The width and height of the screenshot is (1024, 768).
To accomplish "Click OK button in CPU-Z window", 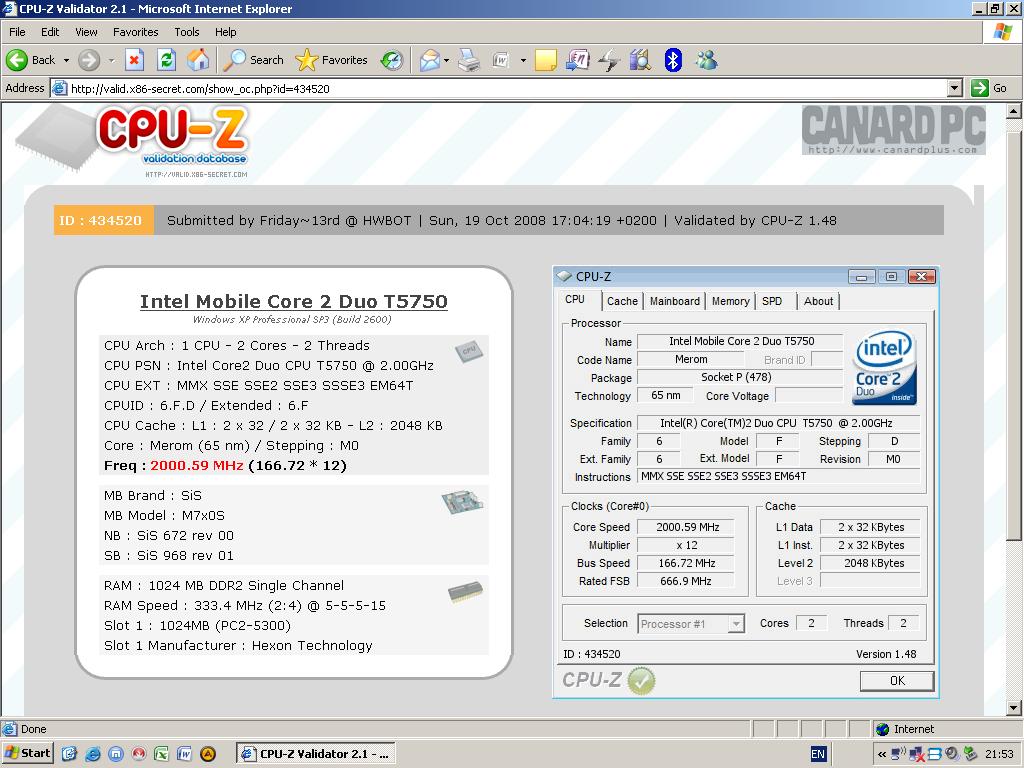I will (x=897, y=680).
